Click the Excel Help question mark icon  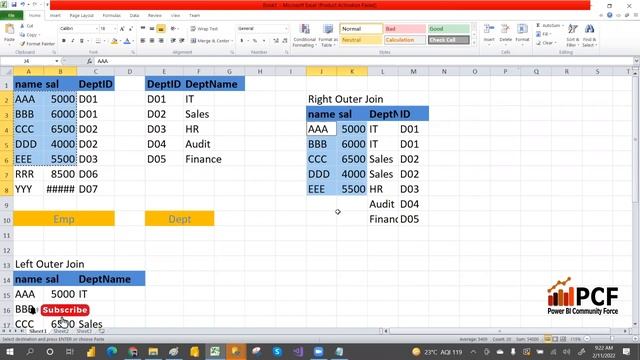click(x=609, y=15)
